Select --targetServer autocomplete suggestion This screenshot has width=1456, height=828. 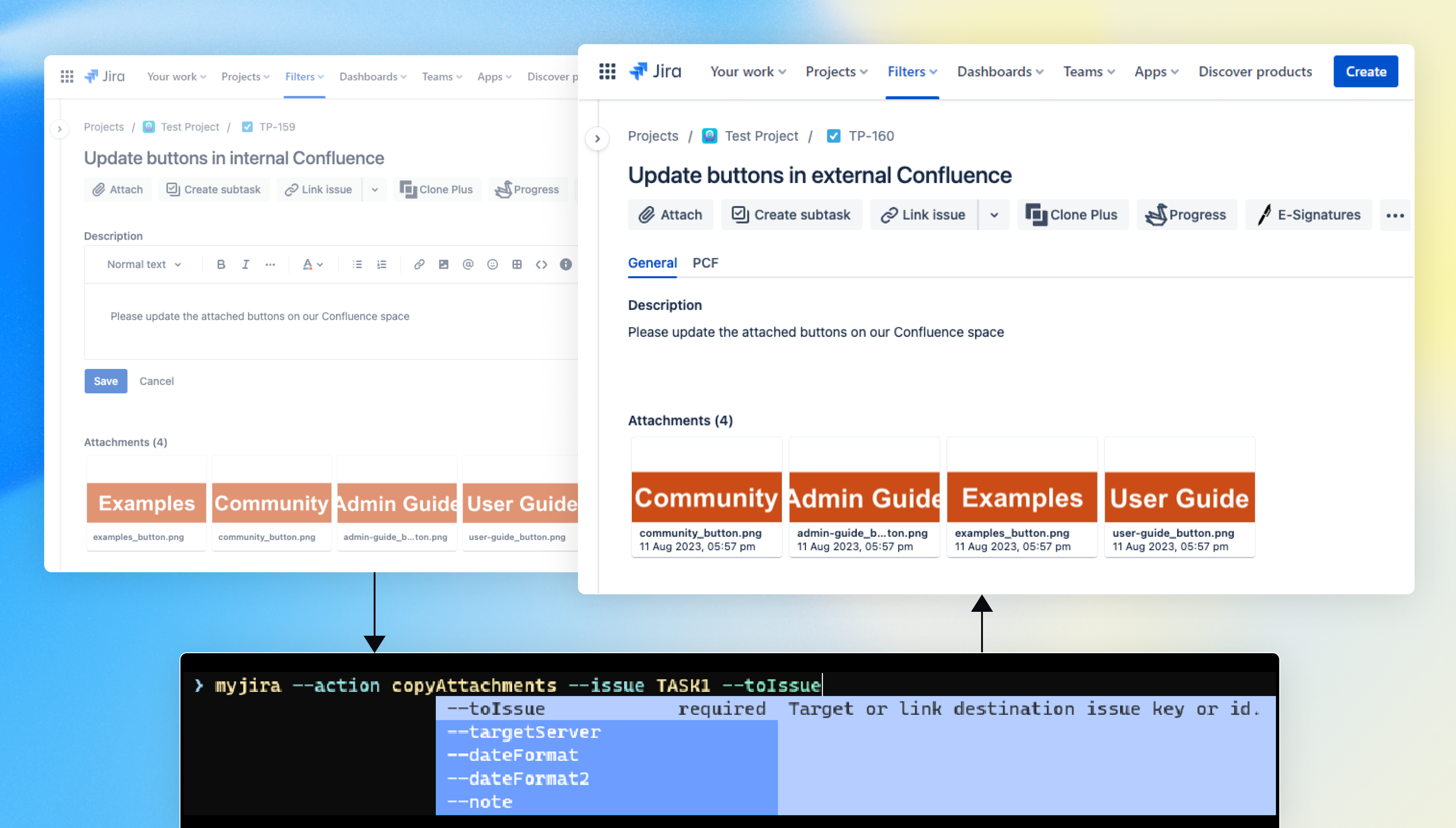point(524,732)
